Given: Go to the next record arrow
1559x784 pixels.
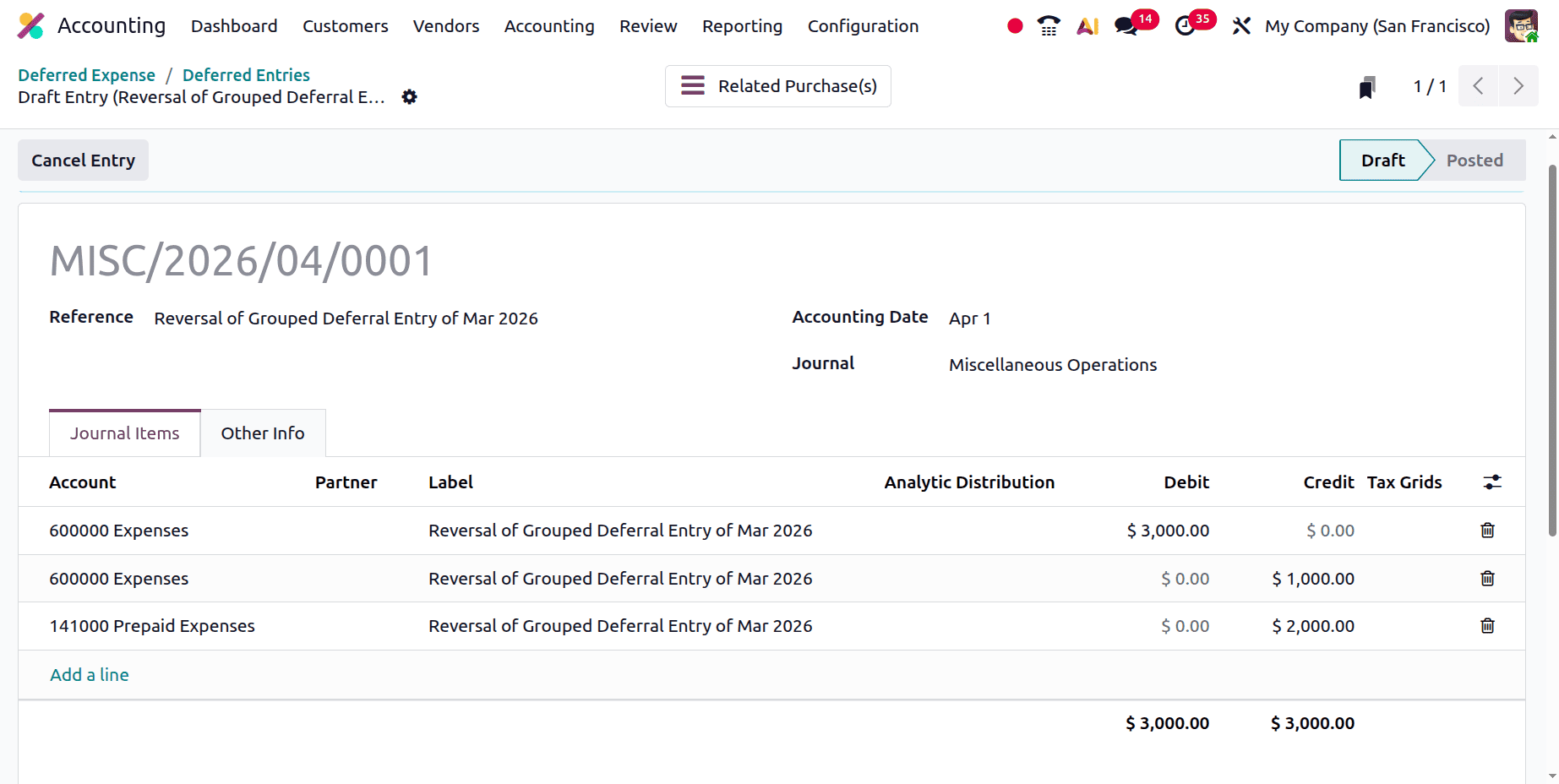Looking at the screenshot, I should [1518, 86].
